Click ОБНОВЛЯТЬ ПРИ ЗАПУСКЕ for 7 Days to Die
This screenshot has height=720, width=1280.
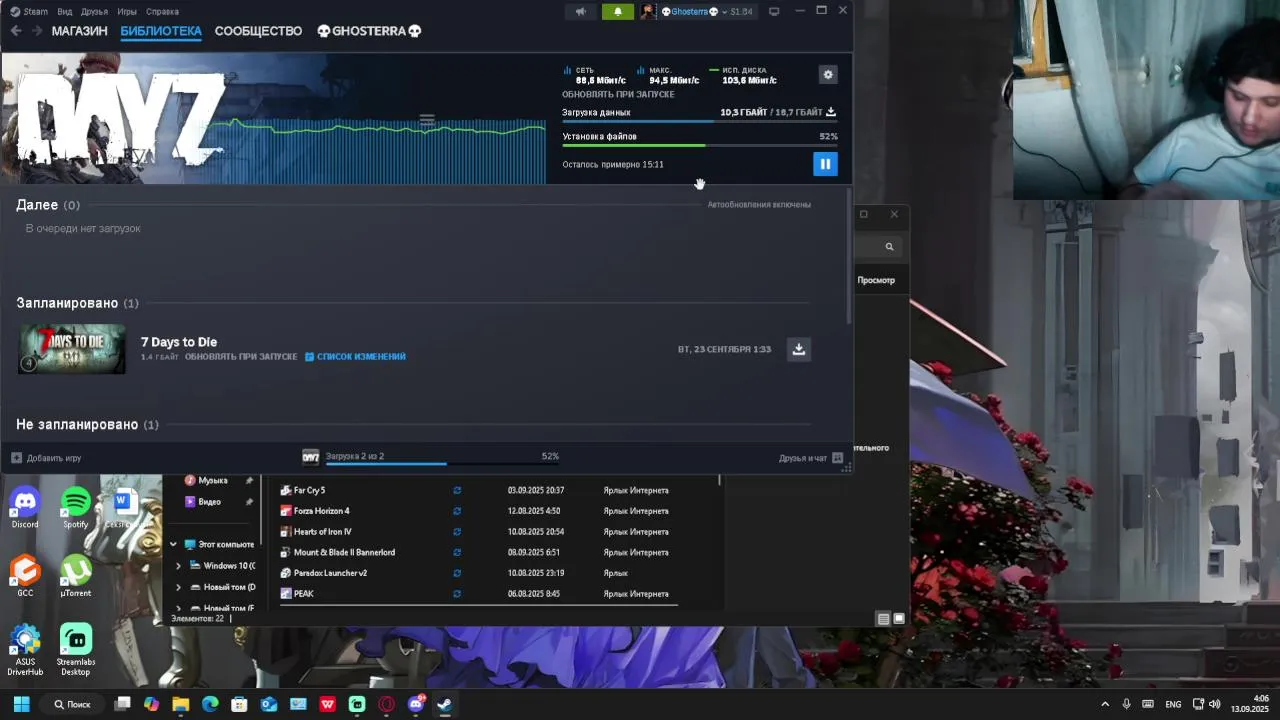(x=241, y=357)
